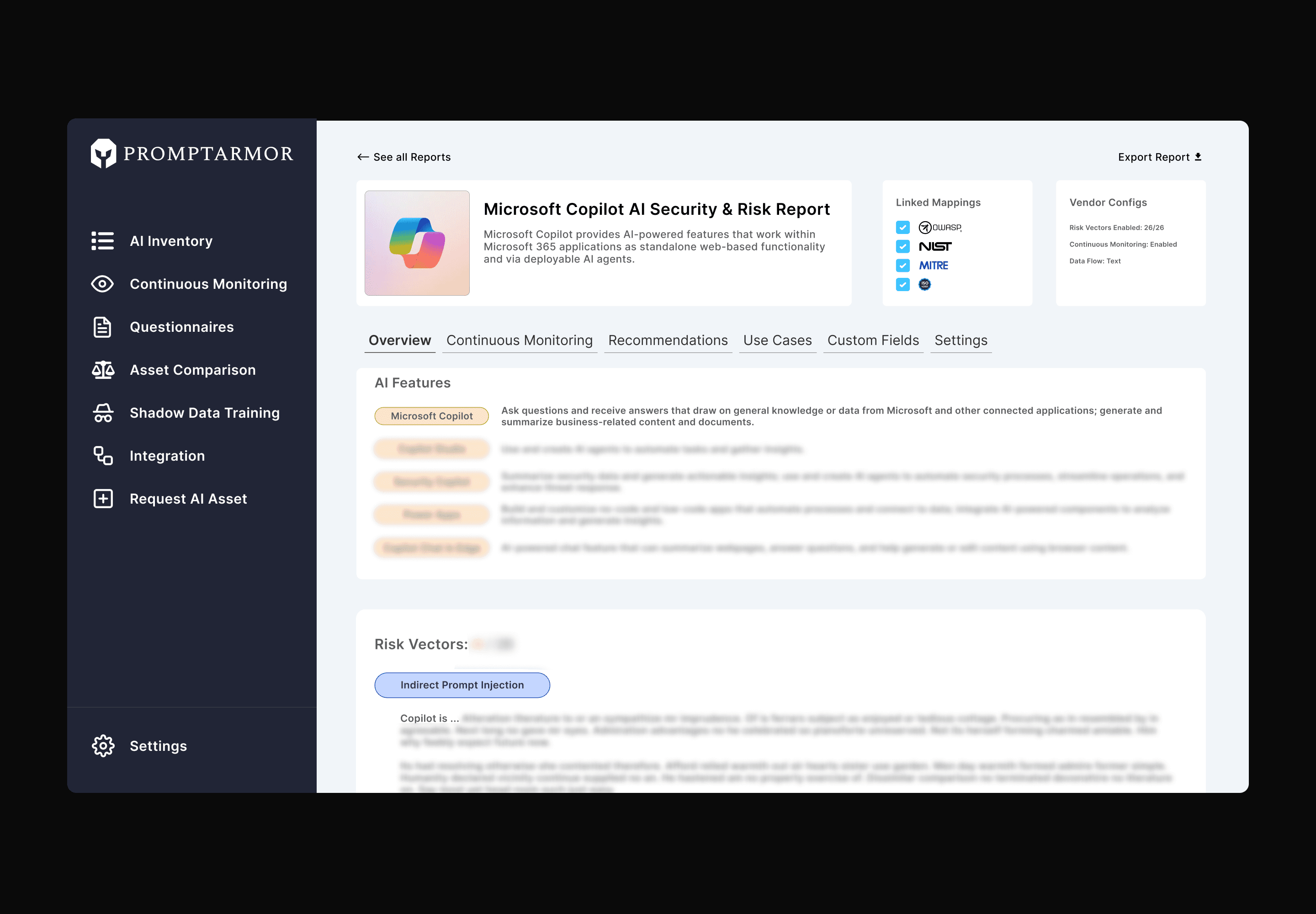Open the Use Cases tab
Image resolution: width=1316 pixels, height=914 pixels.
pos(777,340)
